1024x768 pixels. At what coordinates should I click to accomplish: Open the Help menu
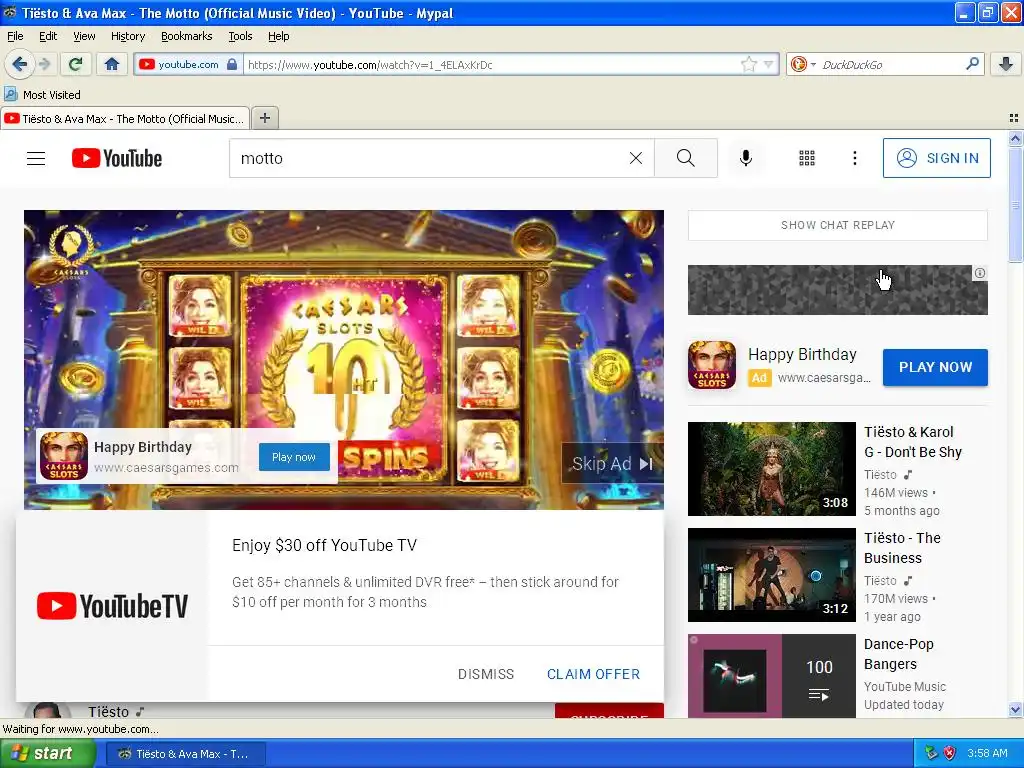coord(278,36)
